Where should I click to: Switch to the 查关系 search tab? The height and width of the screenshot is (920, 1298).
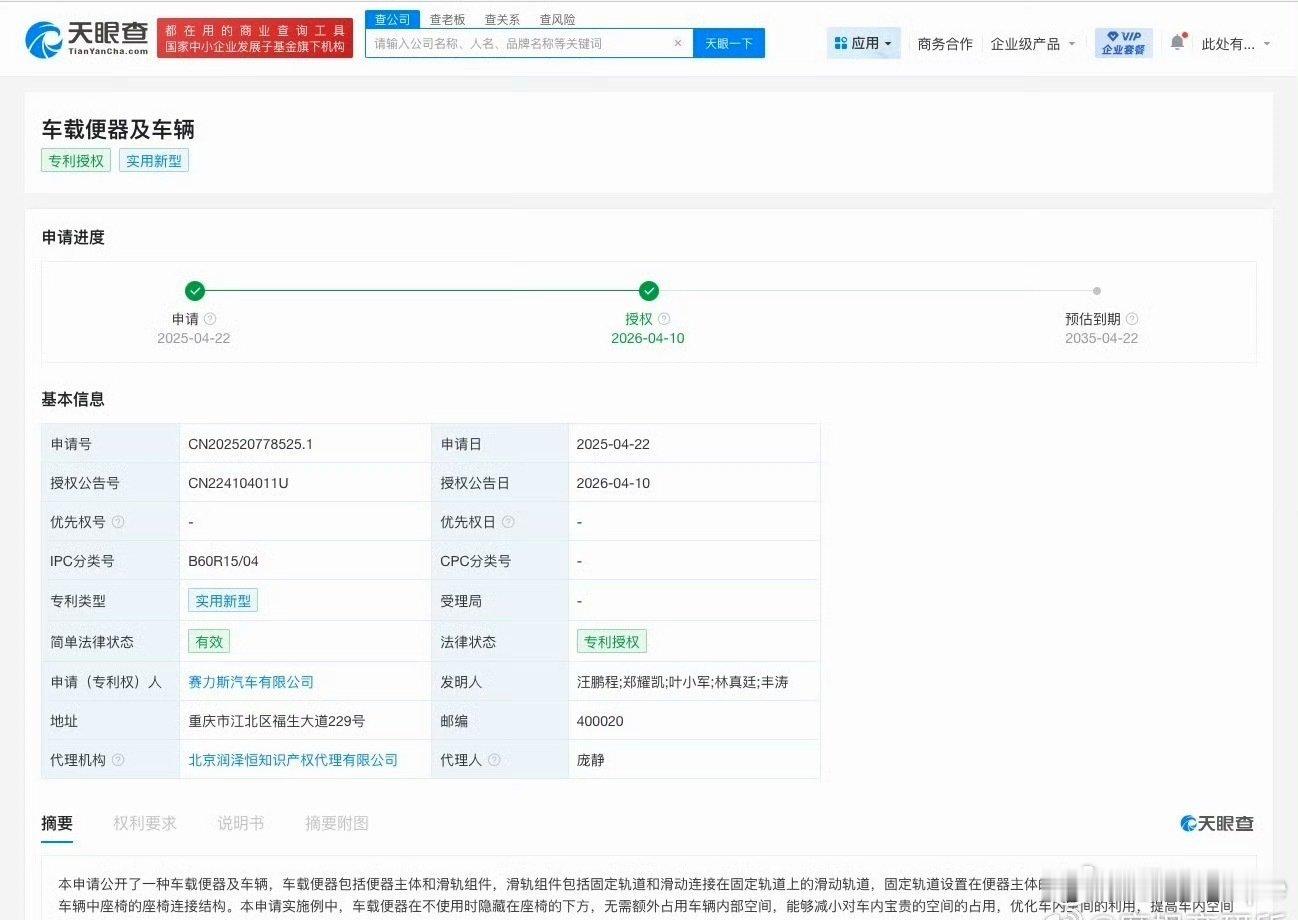[x=502, y=19]
